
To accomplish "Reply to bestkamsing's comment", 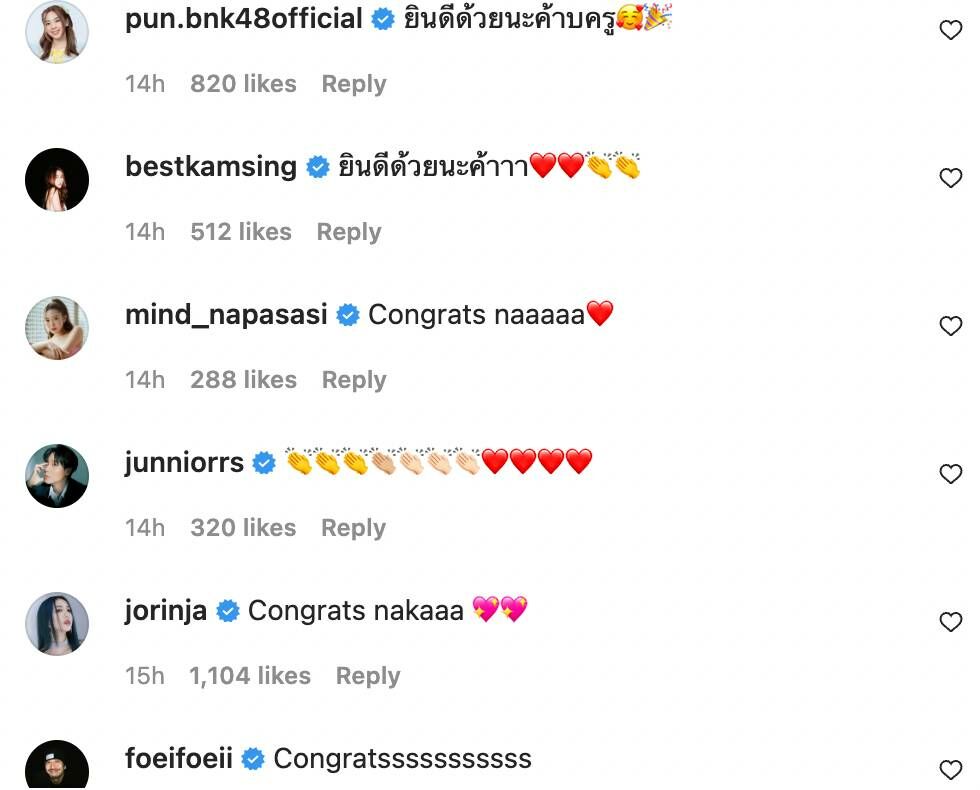I will coord(348,232).
